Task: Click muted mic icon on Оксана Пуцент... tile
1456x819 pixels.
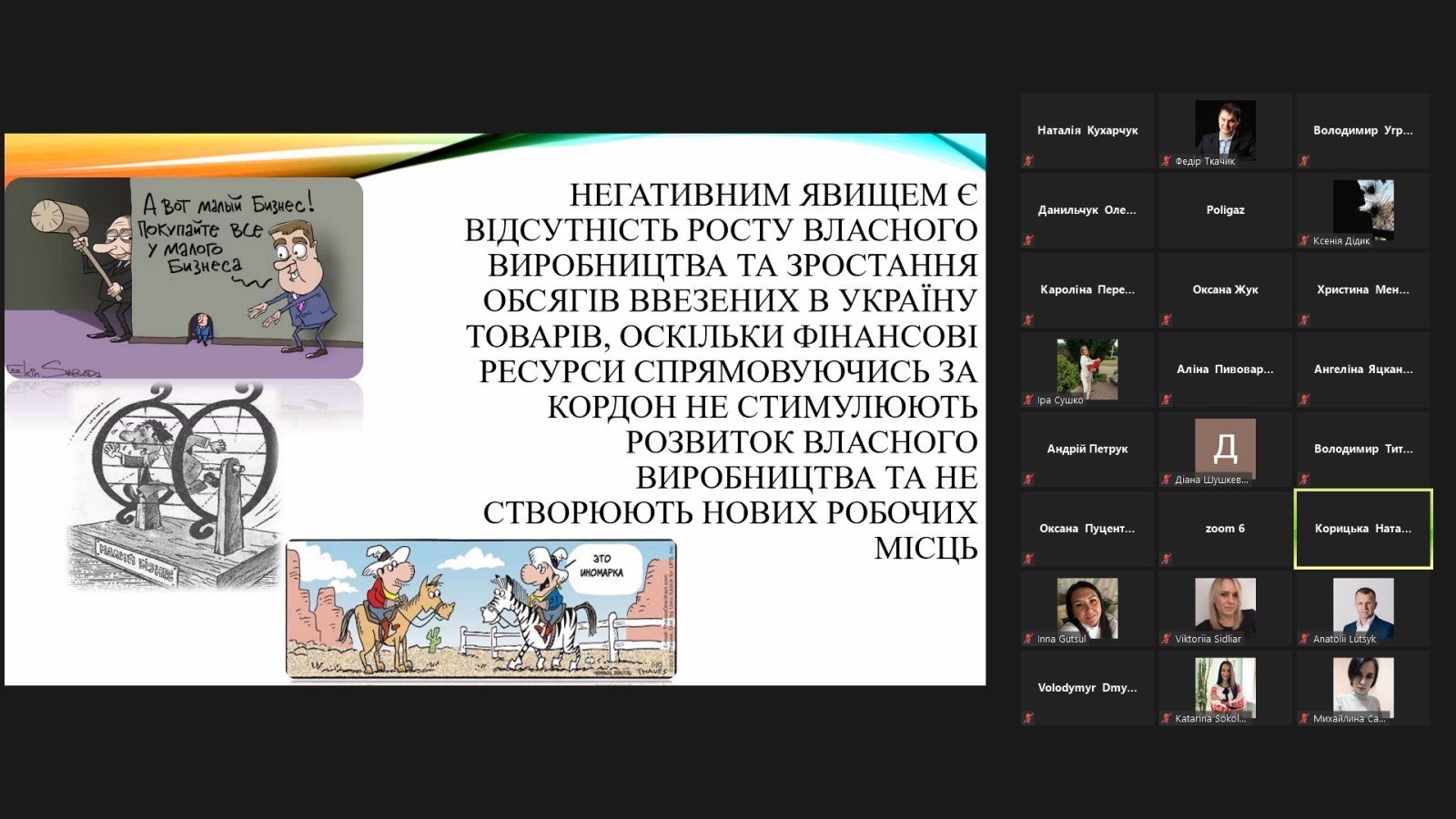Action: coord(1028,559)
